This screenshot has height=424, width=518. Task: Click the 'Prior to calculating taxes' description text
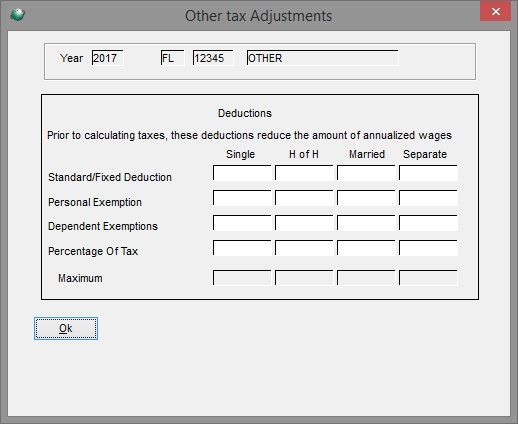pos(249,135)
